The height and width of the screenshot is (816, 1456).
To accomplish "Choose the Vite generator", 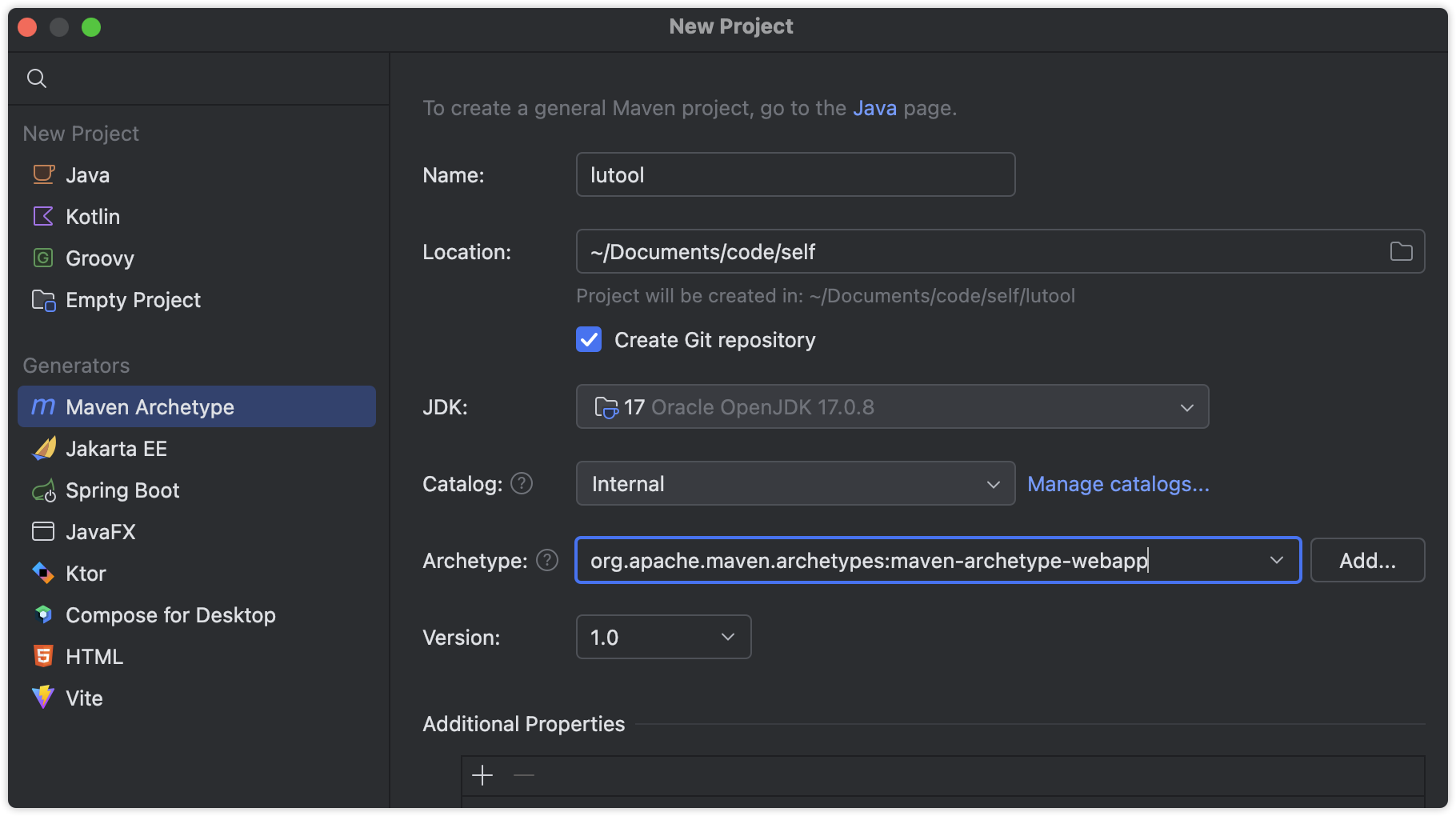I will (x=84, y=698).
